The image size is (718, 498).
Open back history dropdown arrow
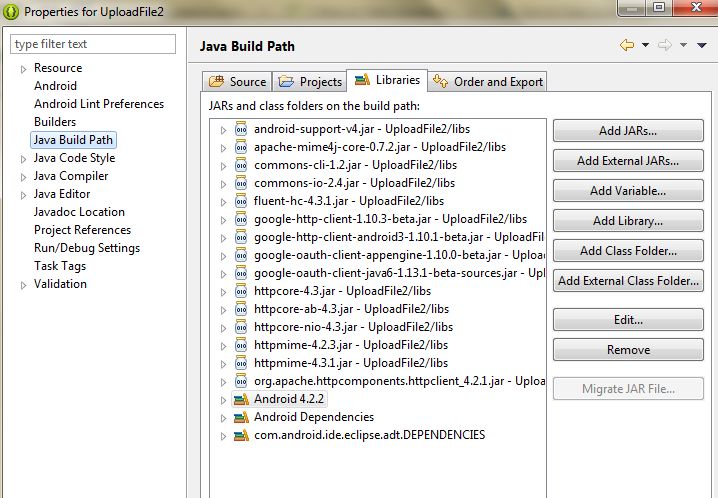[645, 45]
